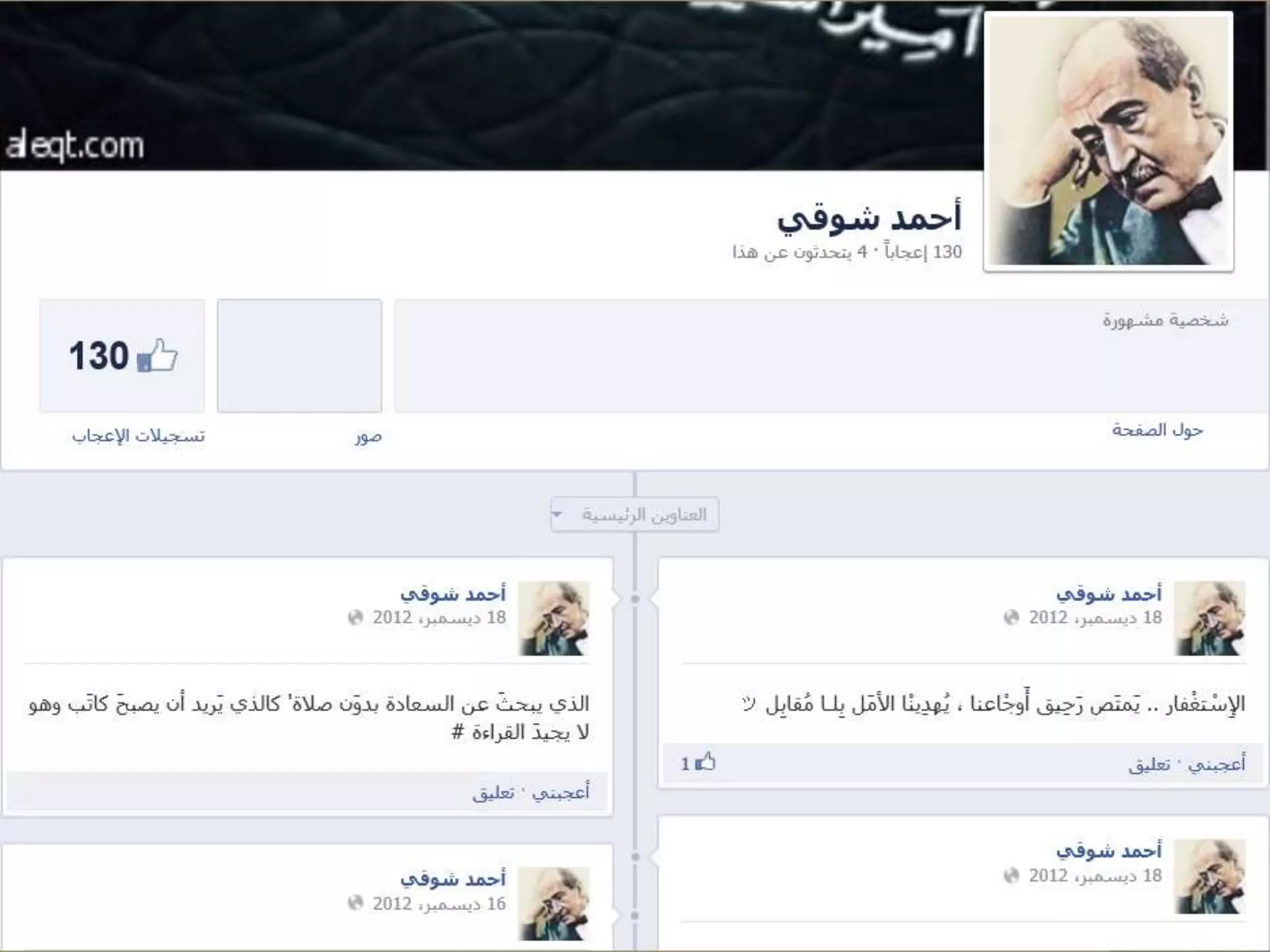Click the avatar thumbnail on the 16 December post
This screenshot has width=1270, height=952.
(554, 904)
